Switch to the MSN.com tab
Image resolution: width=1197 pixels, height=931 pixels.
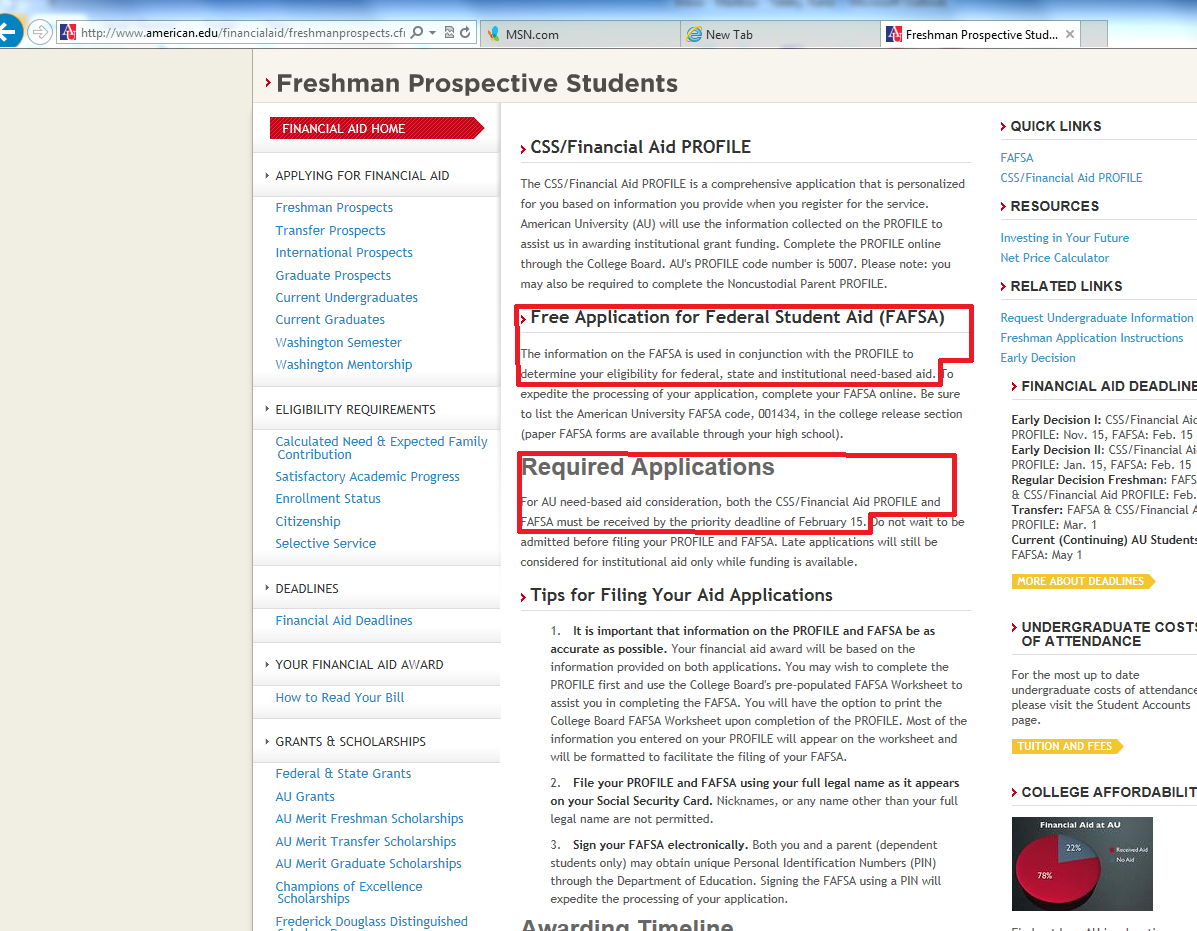532,34
